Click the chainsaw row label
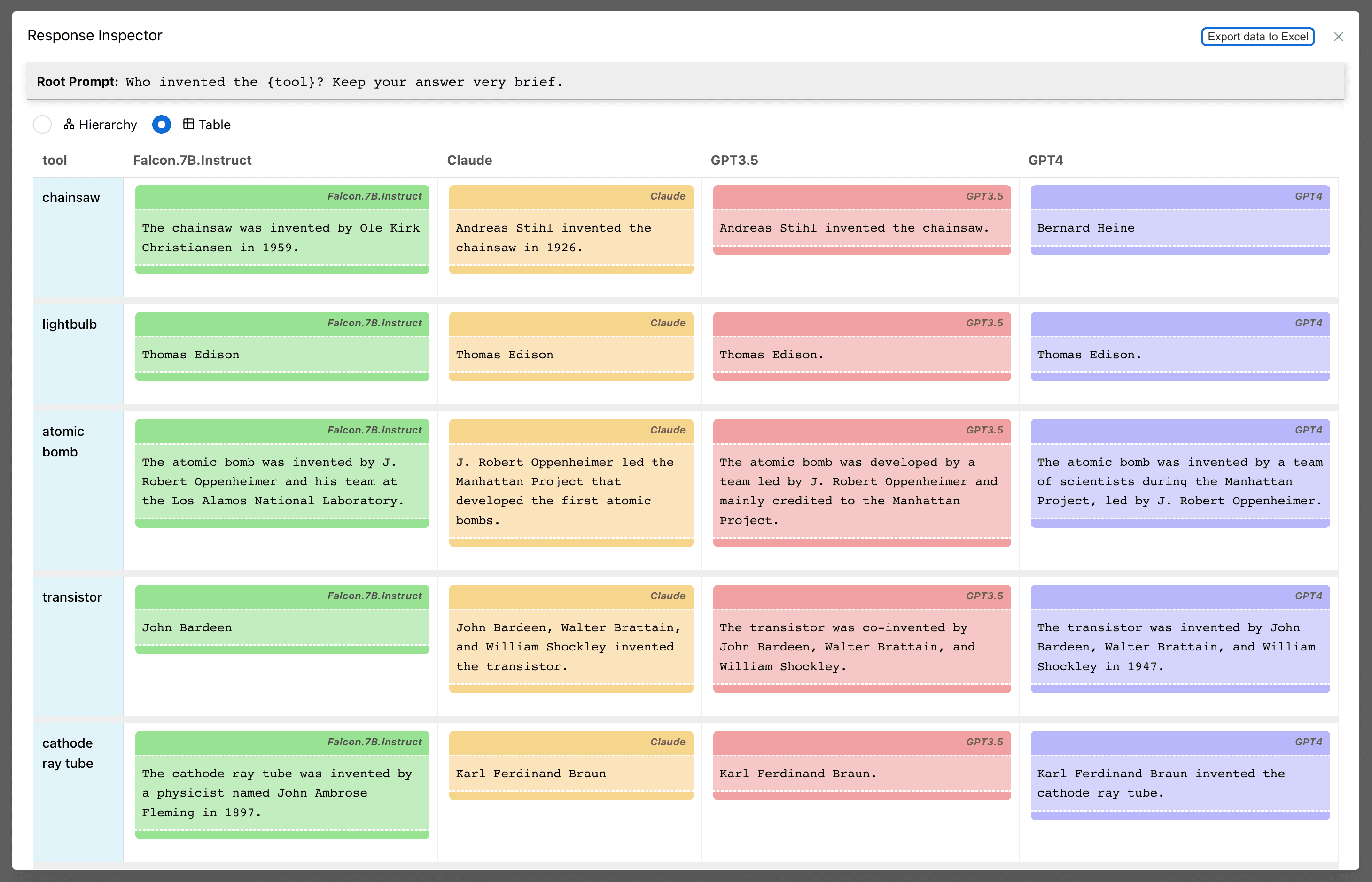 (x=71, y=198)
